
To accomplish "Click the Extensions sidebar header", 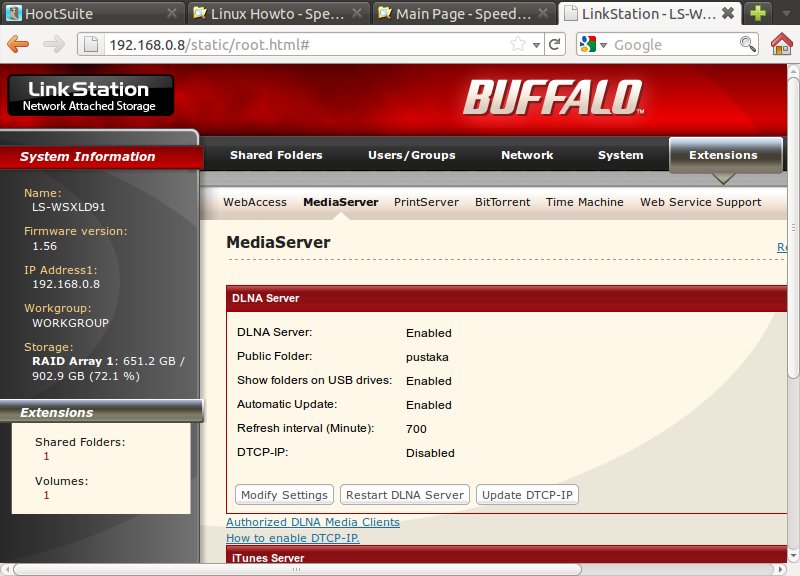I will [101, 412].
